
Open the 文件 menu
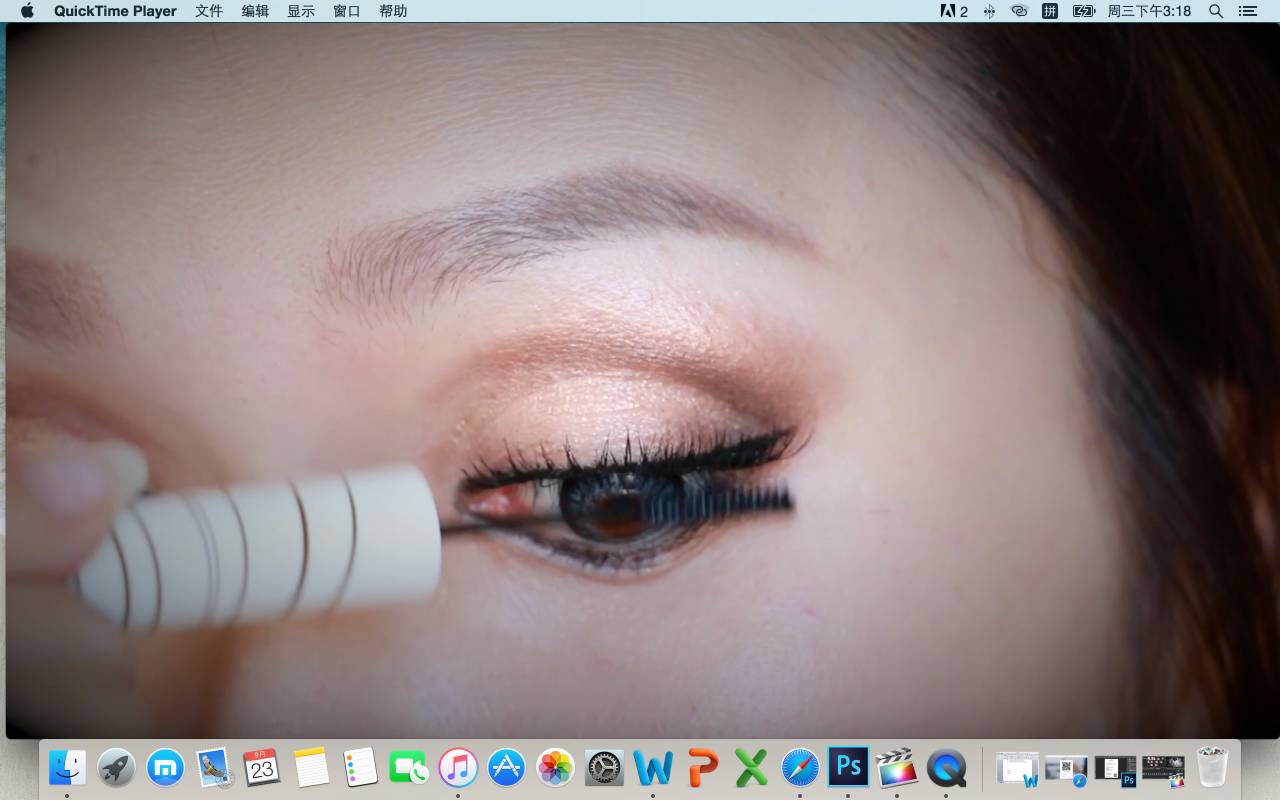coord(209,11)
